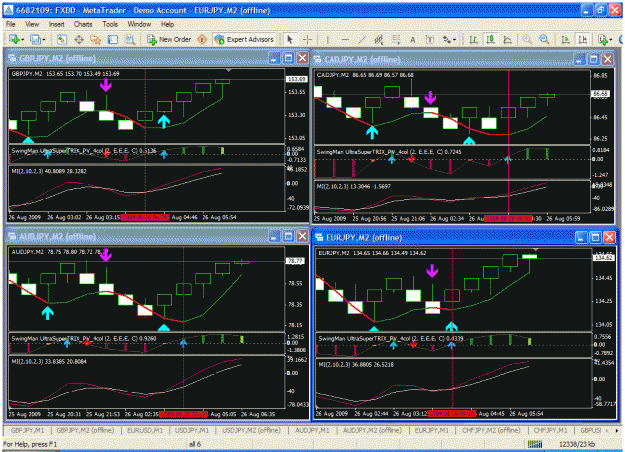Pick the Horizontal Line drawing tool

(345, 39)
